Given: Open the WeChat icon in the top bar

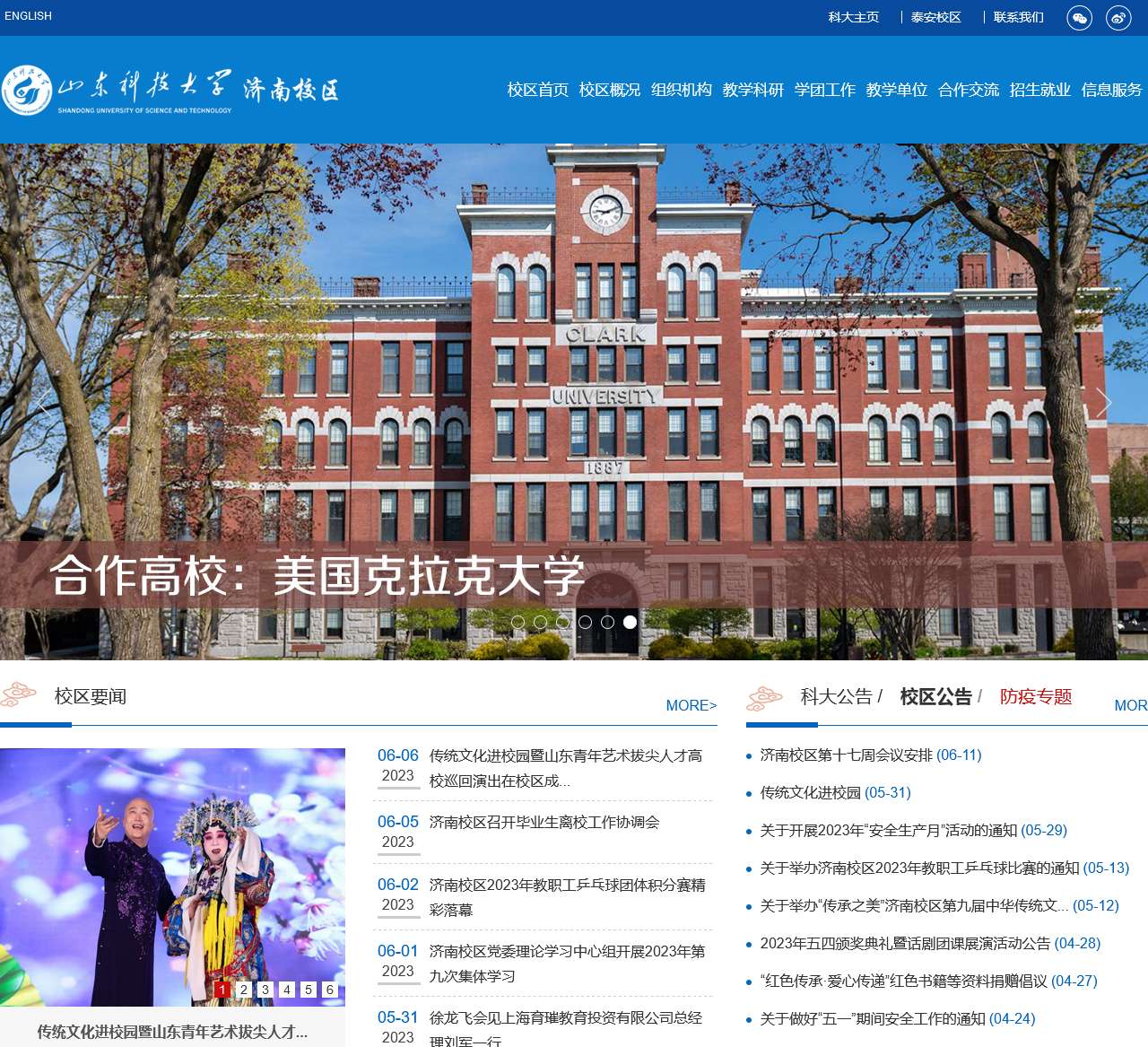Looking at the screenshot, I should pyautogui.click(x=1079, y=18).
